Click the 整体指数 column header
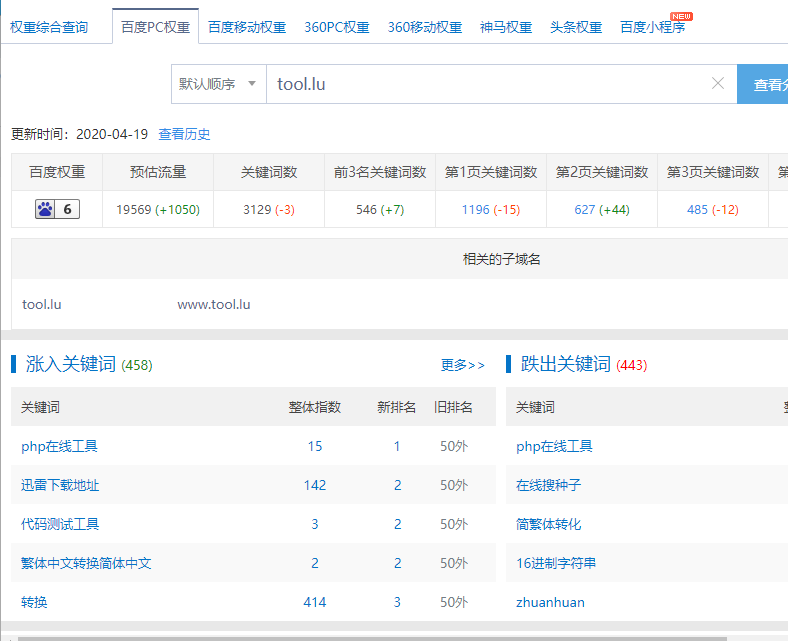Image resolution: width=788 pixels, height=641 pixels. coord(315,407)
